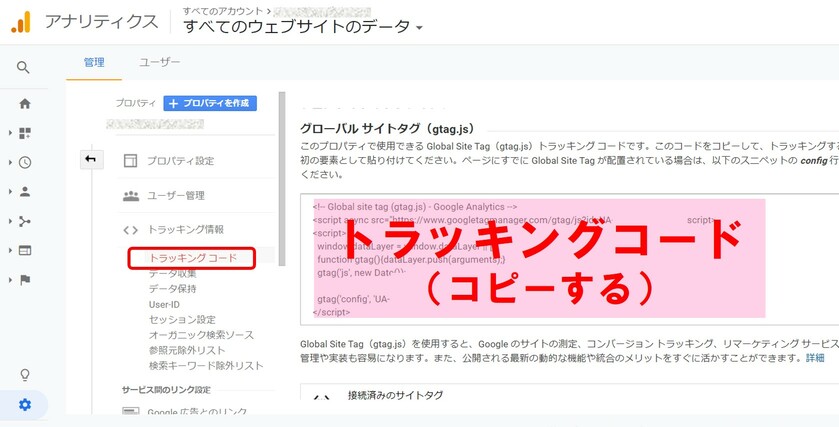This screenshot has height=427, width=839.
Task: Open Conversions reports flag icon
Action: (24, 280)
